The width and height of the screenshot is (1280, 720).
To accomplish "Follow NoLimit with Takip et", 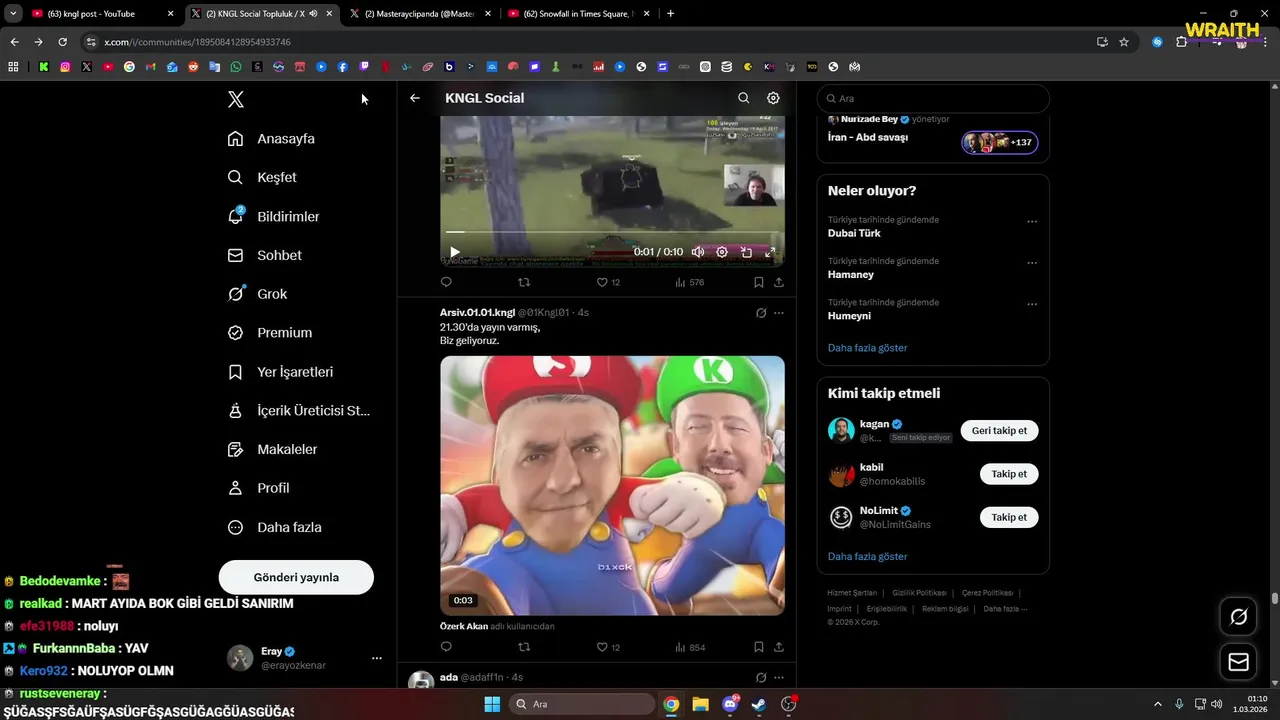I will (x=1009, y=517).
